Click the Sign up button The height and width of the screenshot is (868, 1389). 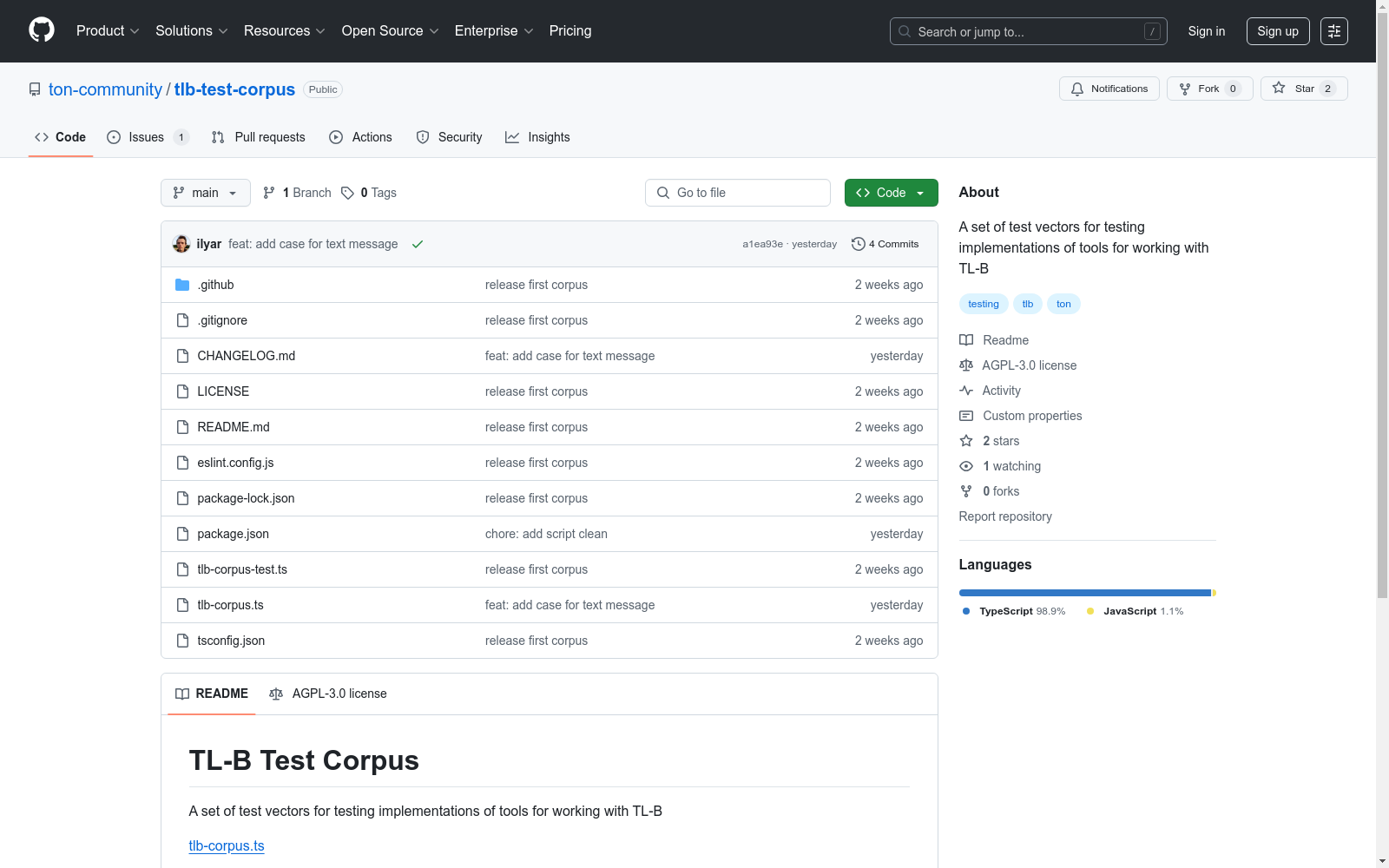1278,31
